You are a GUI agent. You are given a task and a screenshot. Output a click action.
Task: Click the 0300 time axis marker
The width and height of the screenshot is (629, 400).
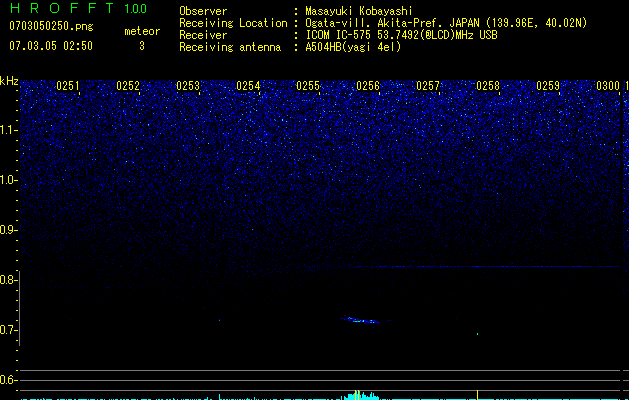[x=608, y=86]
